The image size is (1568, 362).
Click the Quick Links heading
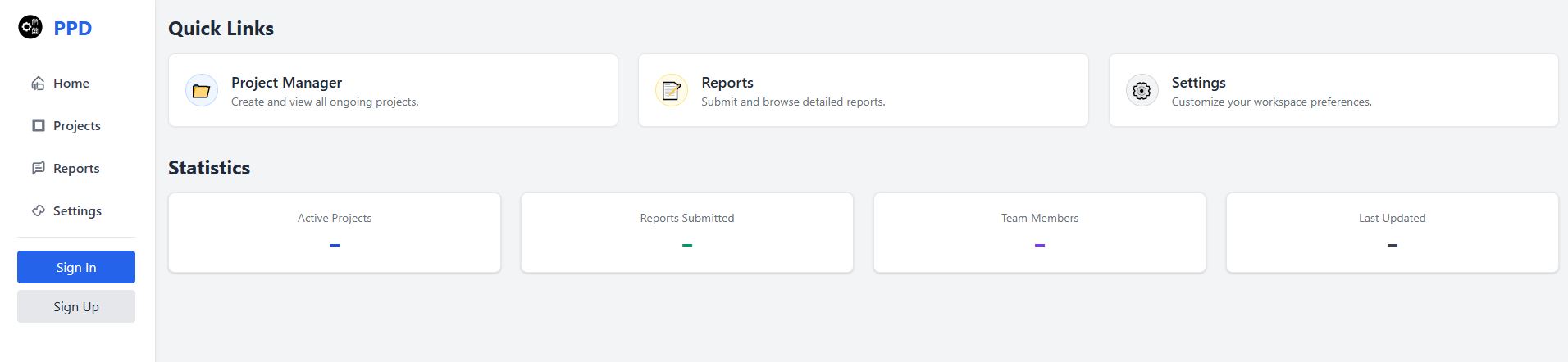point(221,29)
